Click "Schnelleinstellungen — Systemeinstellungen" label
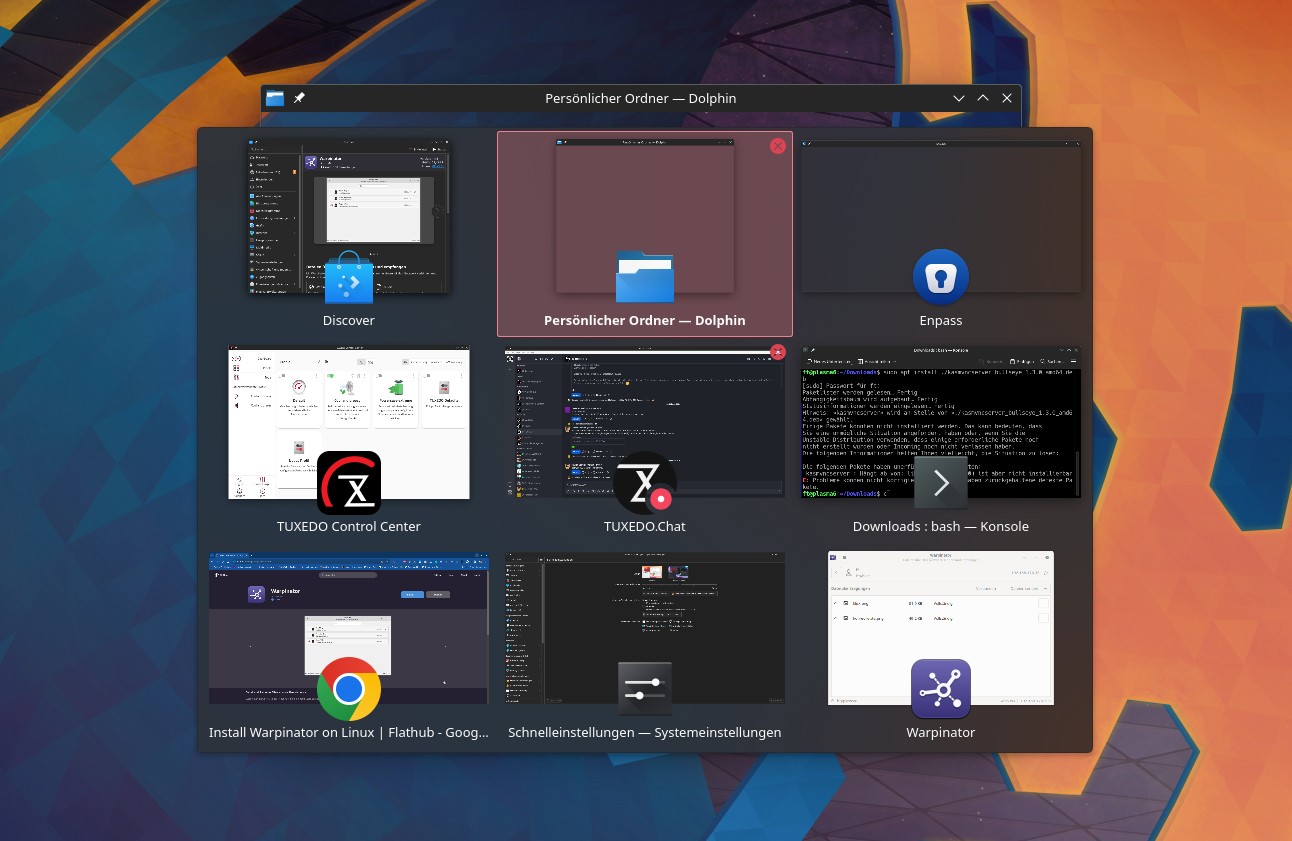 pyautogui.click(x=645, y=733)
